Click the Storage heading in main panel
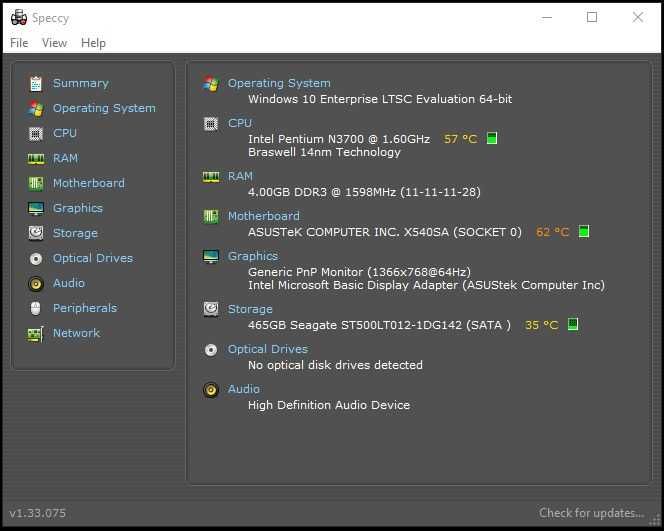 [x=250, y=309]
